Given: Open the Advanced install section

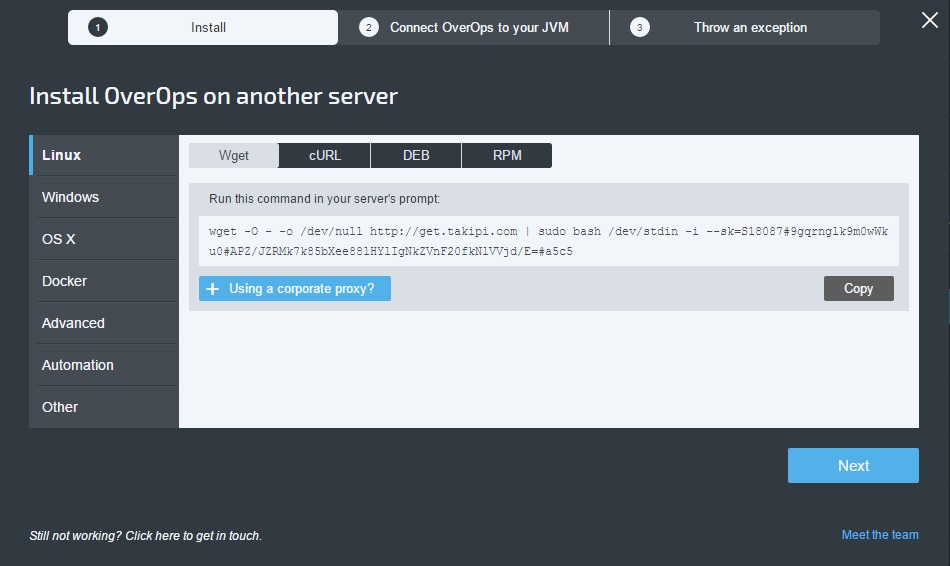Looking at the screenshot, I should point(104,323).
